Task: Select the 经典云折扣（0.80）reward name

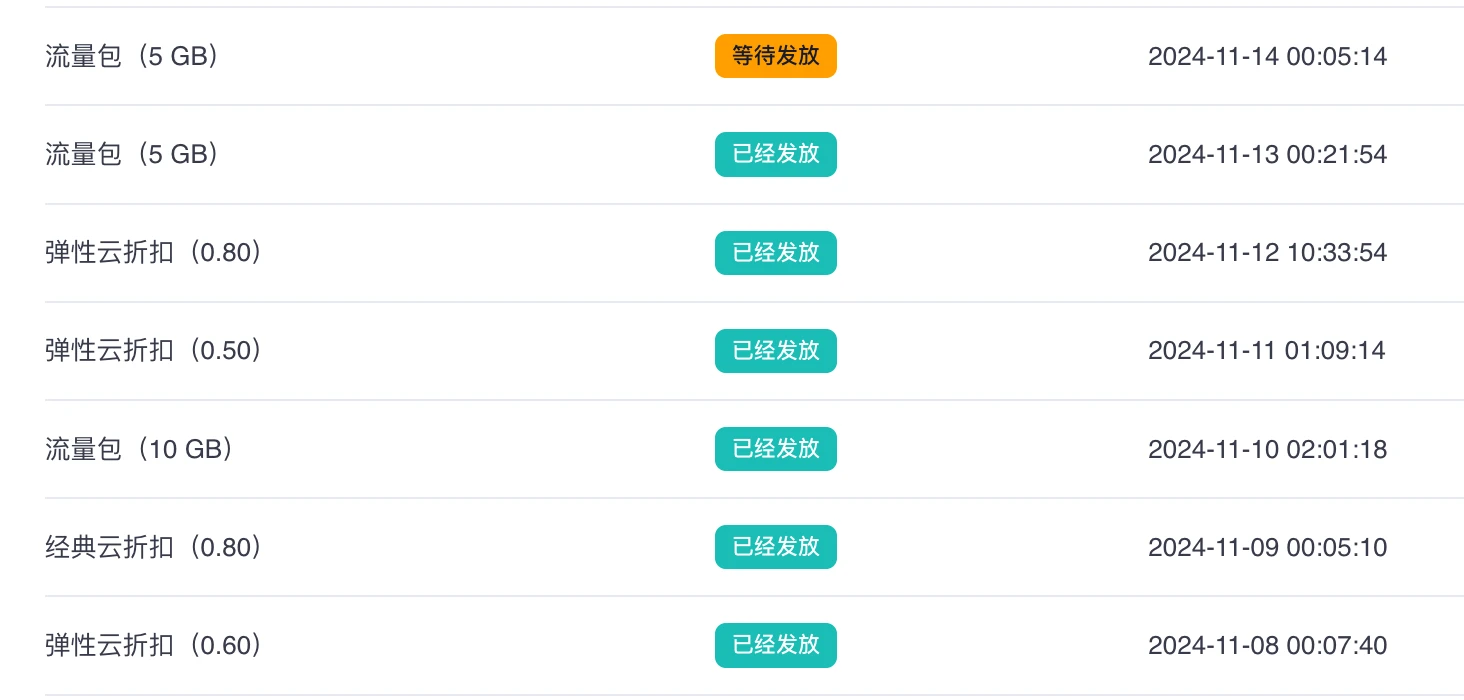Action: pos(154,547)
